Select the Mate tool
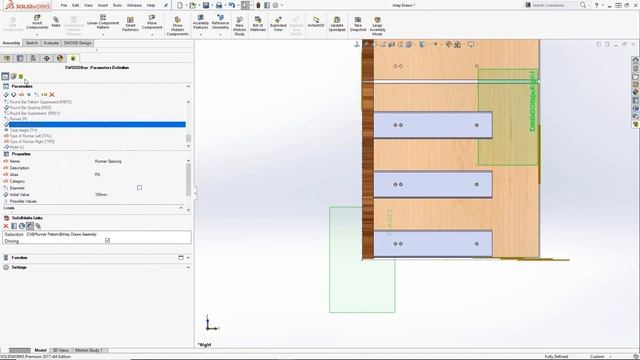 (x=56, y=22)
